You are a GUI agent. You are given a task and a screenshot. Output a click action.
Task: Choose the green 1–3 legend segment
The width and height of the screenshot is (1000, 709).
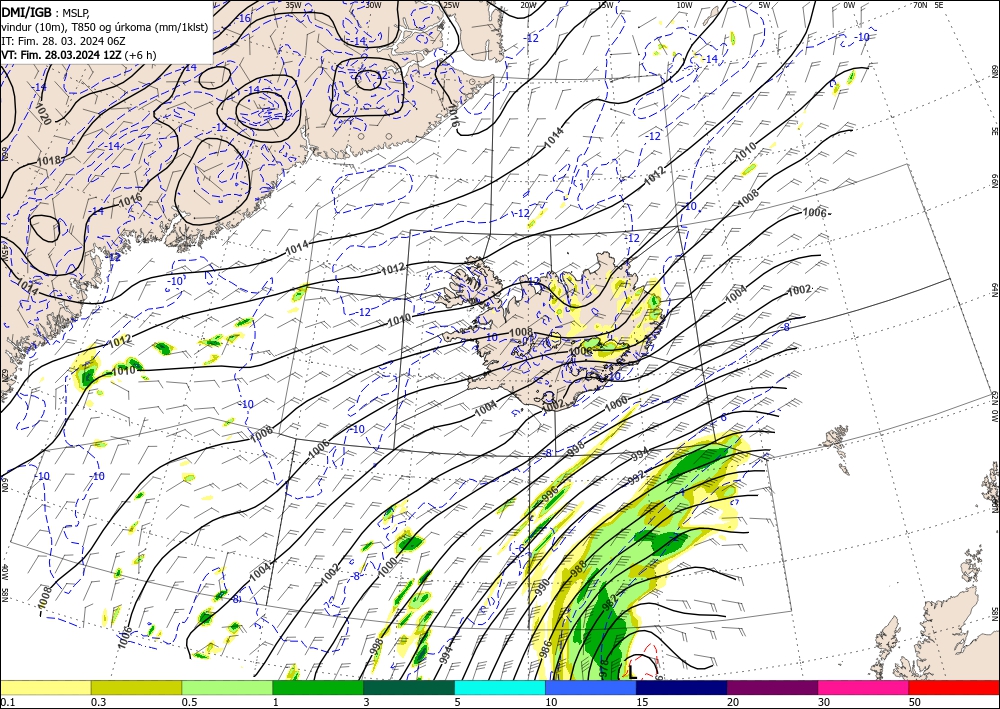pos(318,687)
